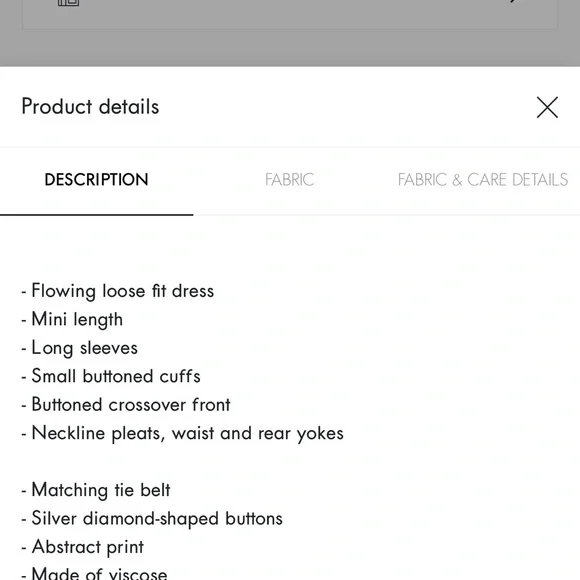
Task: Click the 'Neckline pleats, waist and rear yokes' line
Action: pyautogui.click(x=182, y=433)
